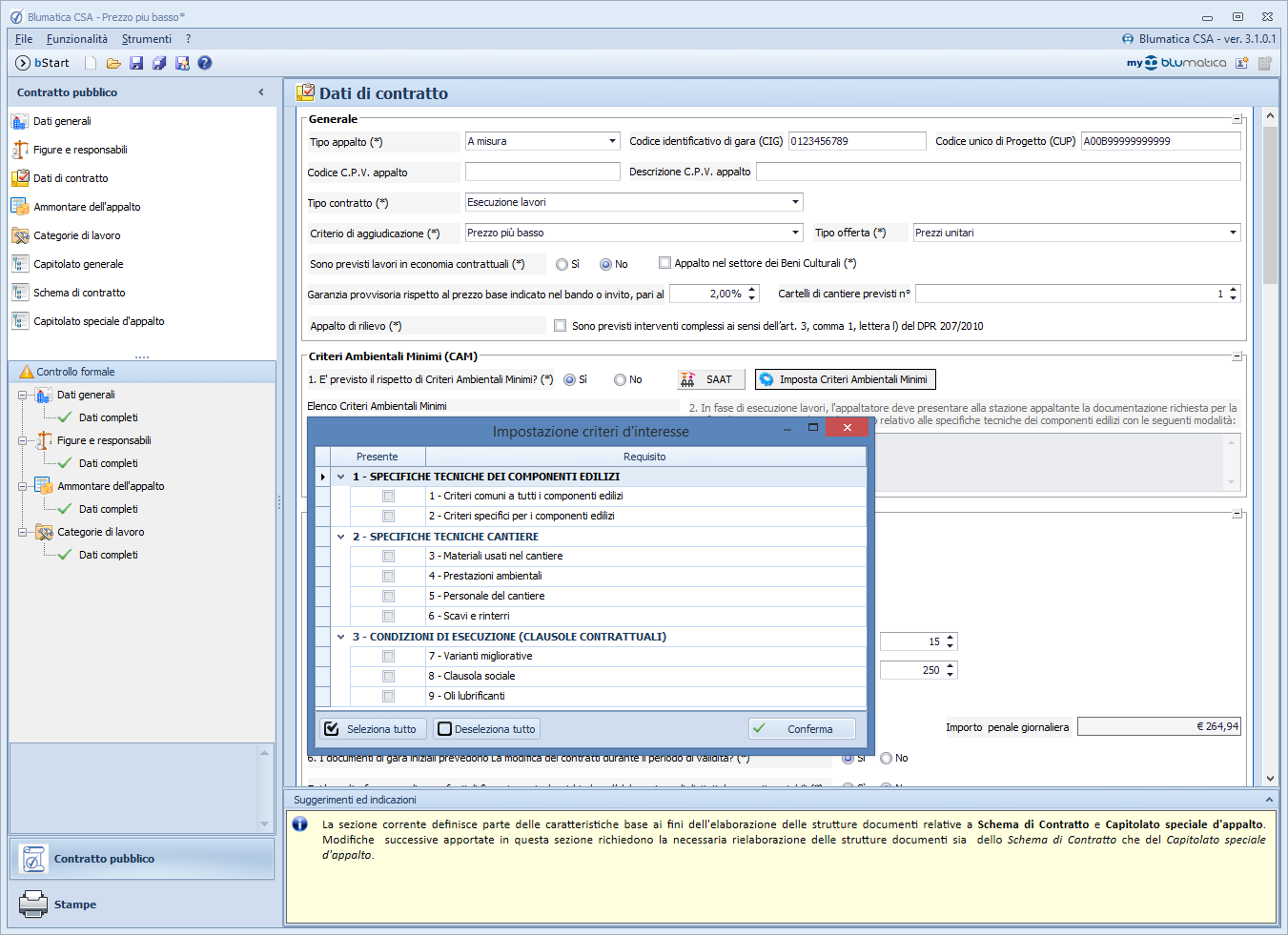The width and height of the screenshot is (1288, 935).
Task: Open Dati generali in the sidebar
Action: (x=62, y=121)
